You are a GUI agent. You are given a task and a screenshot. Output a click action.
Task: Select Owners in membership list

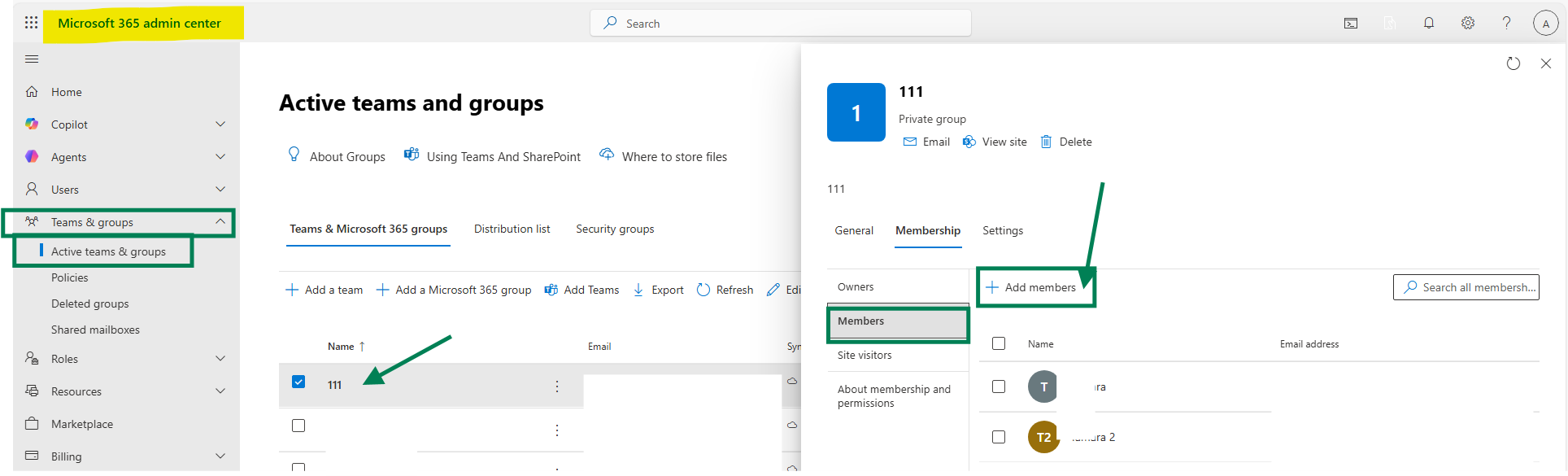[x=898, y=287]
